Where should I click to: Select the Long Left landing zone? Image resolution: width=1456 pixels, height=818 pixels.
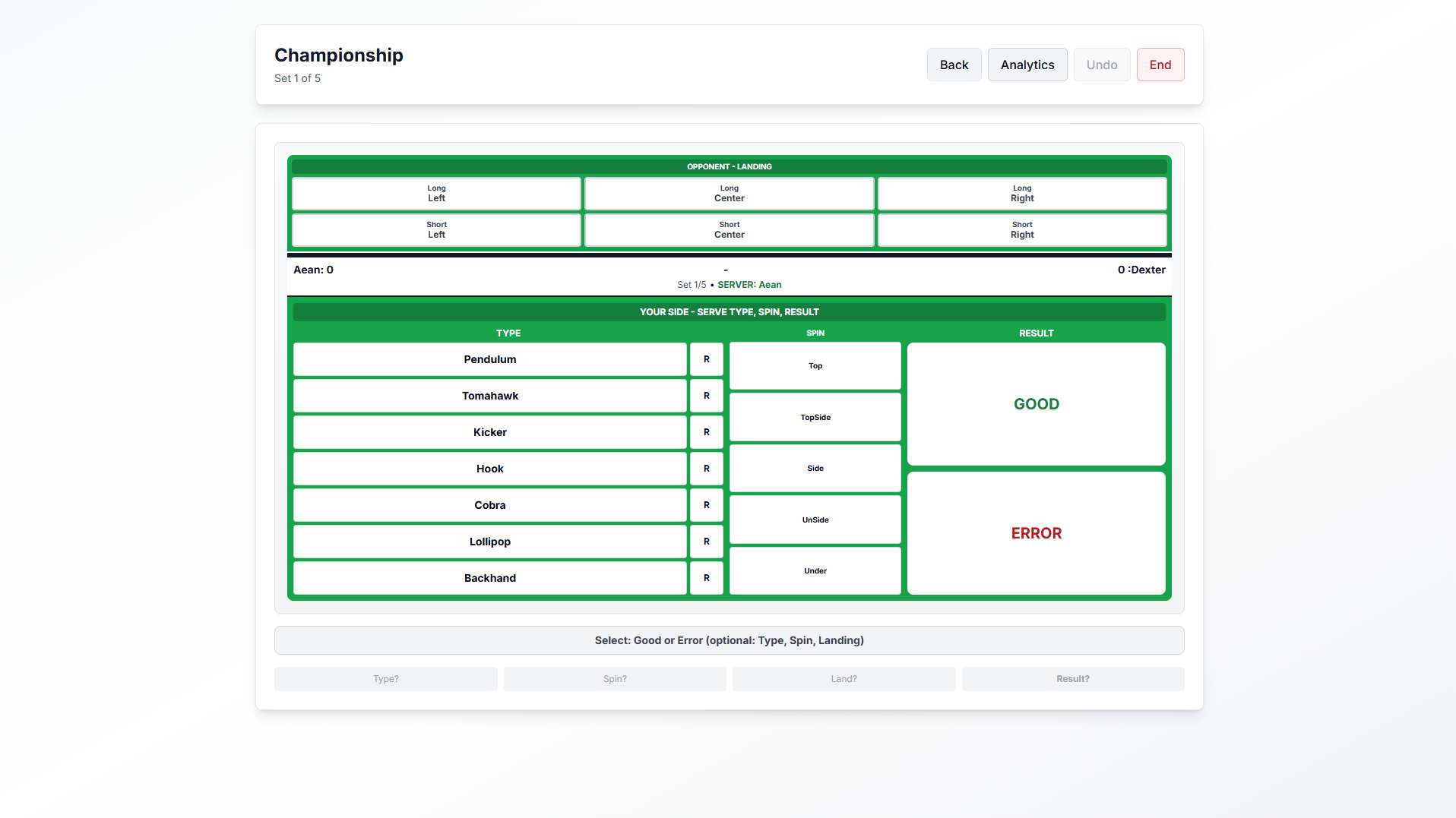[436, 193]
